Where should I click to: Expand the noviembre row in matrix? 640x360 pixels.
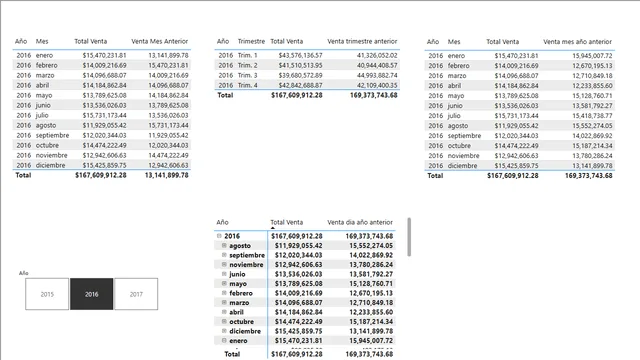tap(224, 264)
